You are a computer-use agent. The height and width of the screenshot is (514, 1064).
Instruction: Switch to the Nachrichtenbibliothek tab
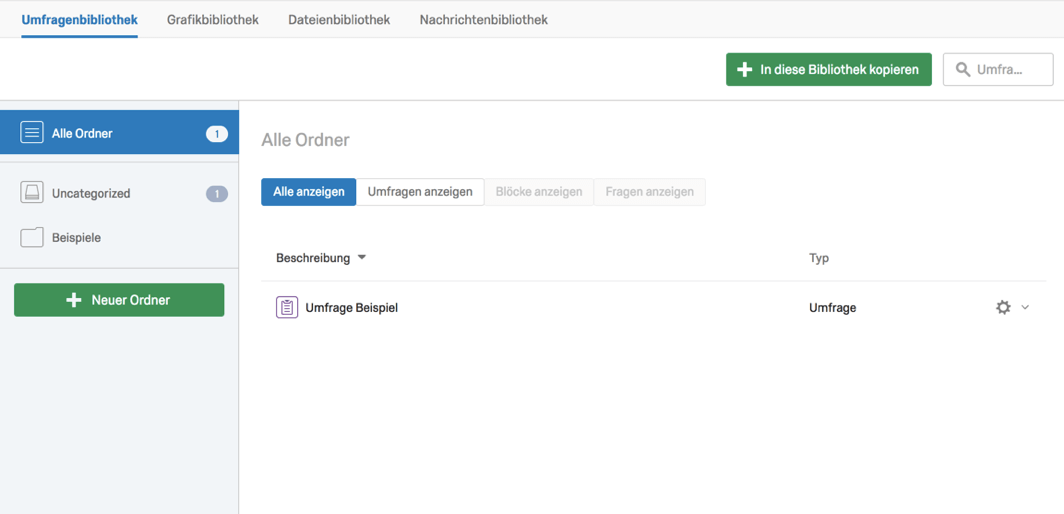coord(484,20)
